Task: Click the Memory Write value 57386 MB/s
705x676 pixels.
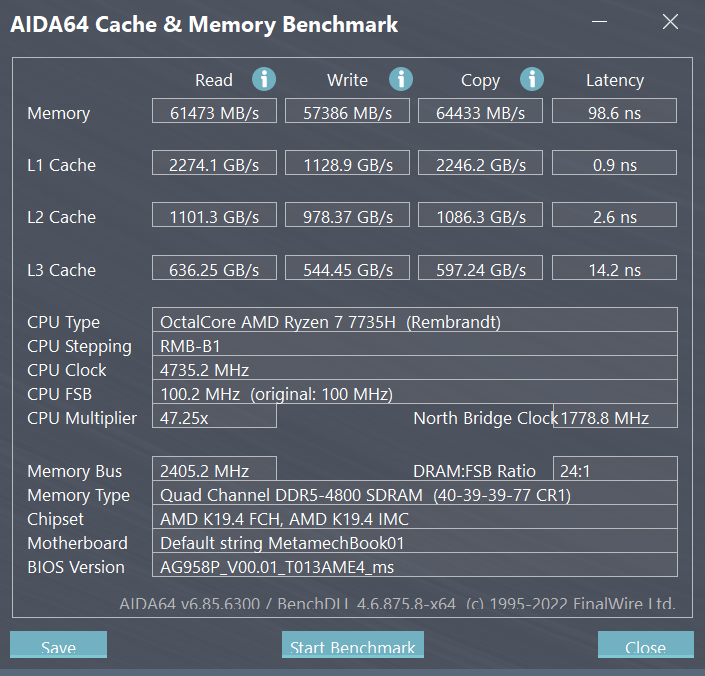Action: (347, 113)
